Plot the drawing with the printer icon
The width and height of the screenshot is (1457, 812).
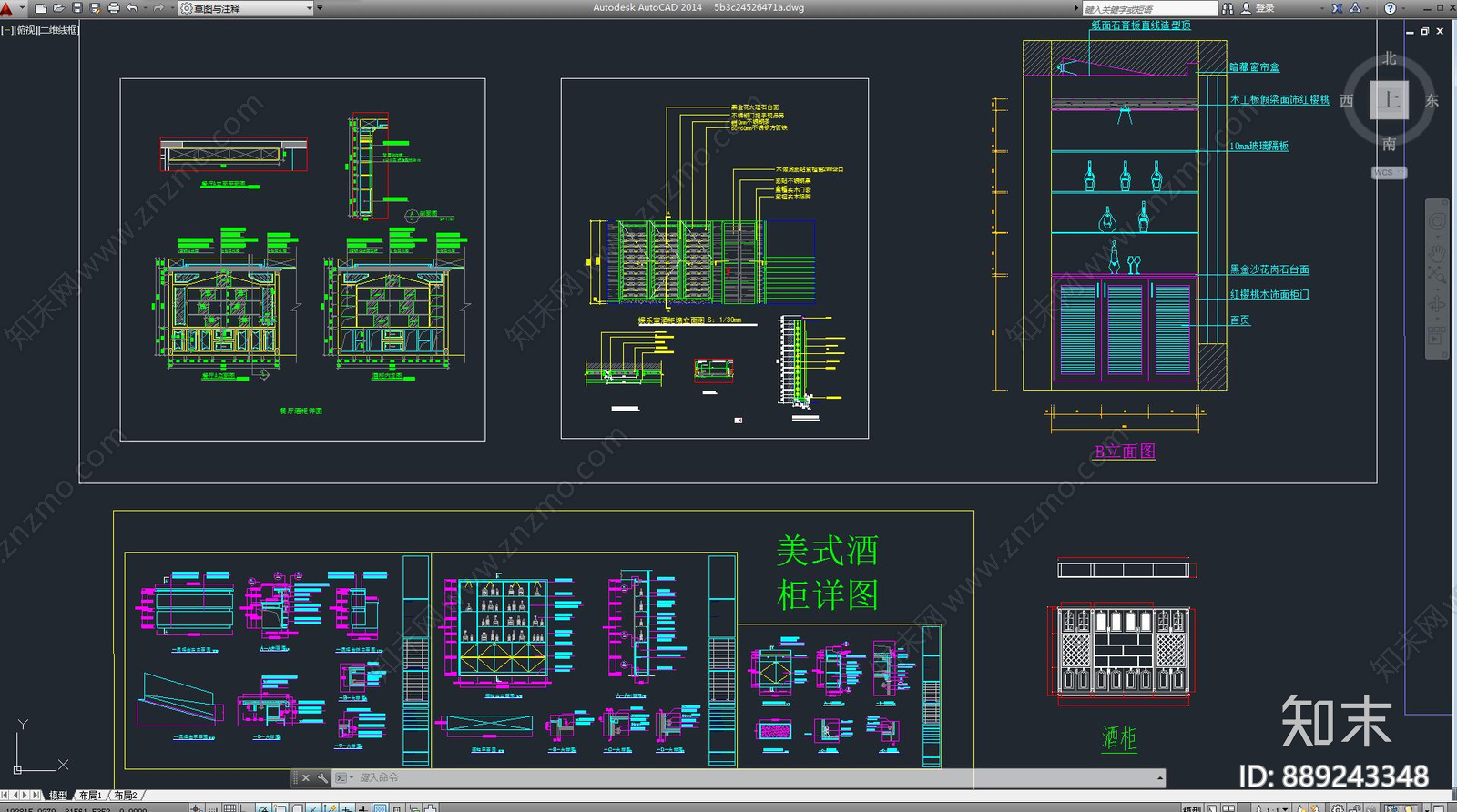[x=114, y=8]
